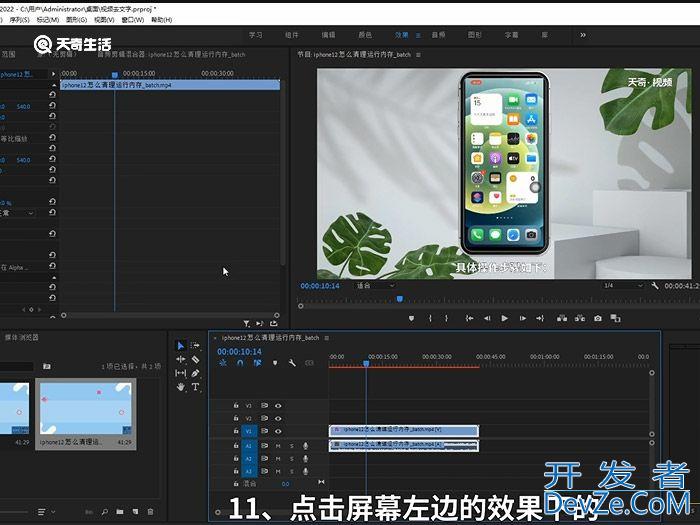Screen dimensions: 700x525
Task: Expand workspace overflow chevron
Action: 583,35
